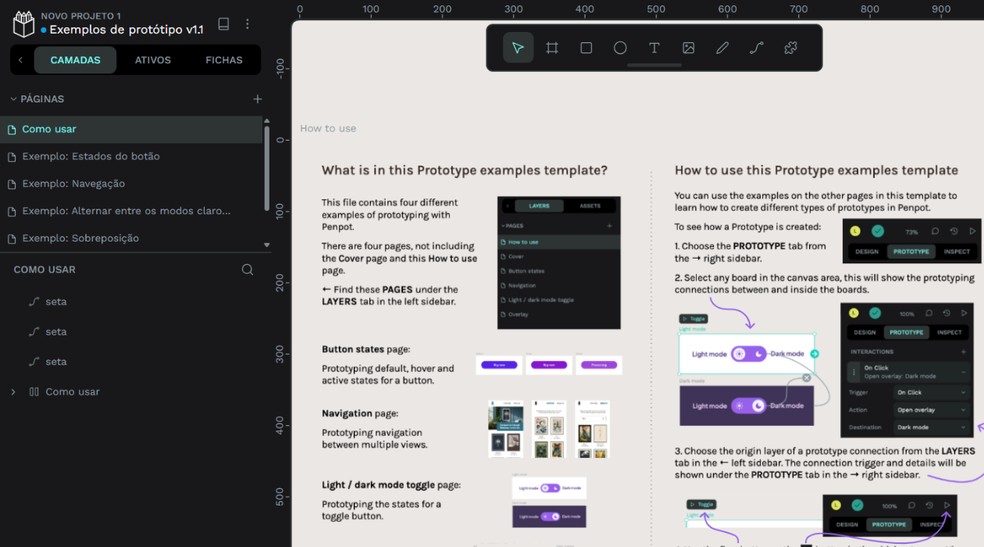Click the How to use board title

coord(328,129)
